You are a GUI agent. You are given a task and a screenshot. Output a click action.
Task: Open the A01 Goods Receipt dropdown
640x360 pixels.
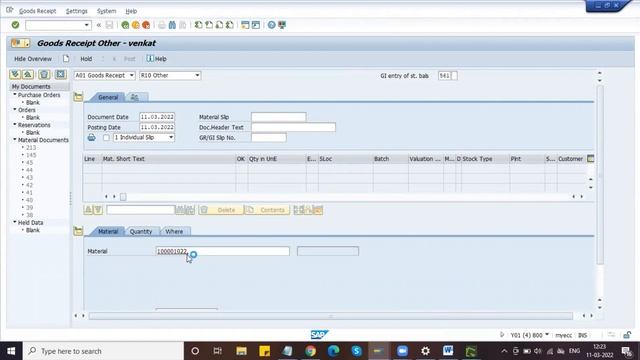coord(131,76)
